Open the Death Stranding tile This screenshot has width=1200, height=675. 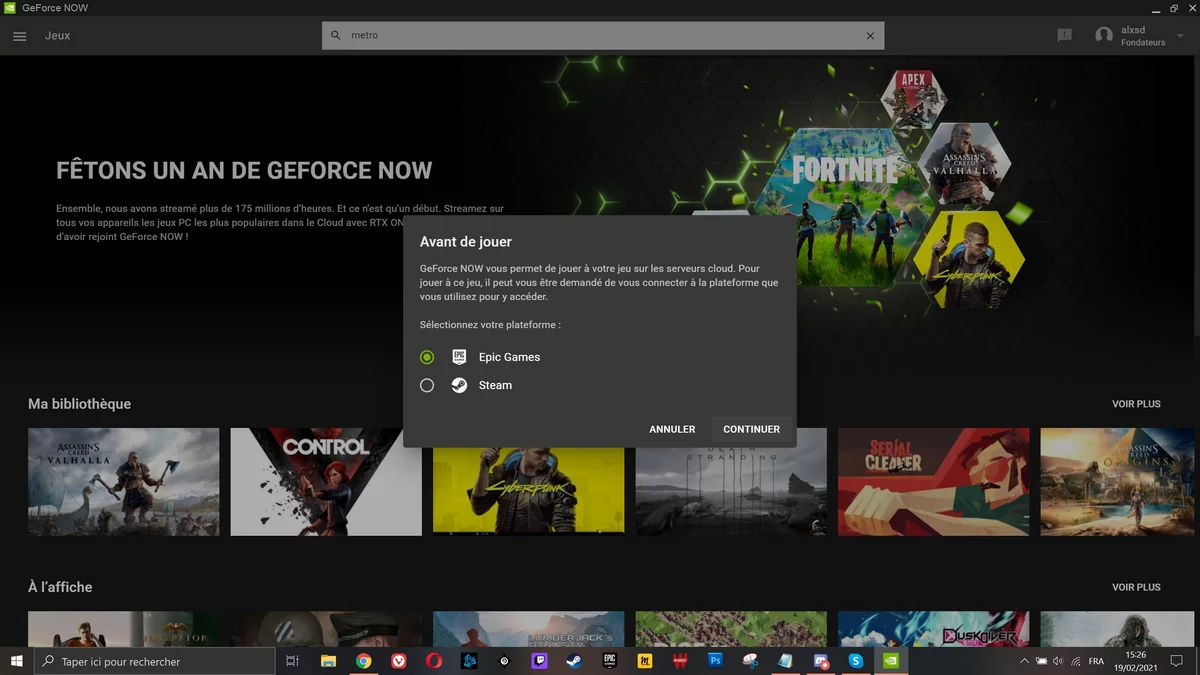(731, 490)
